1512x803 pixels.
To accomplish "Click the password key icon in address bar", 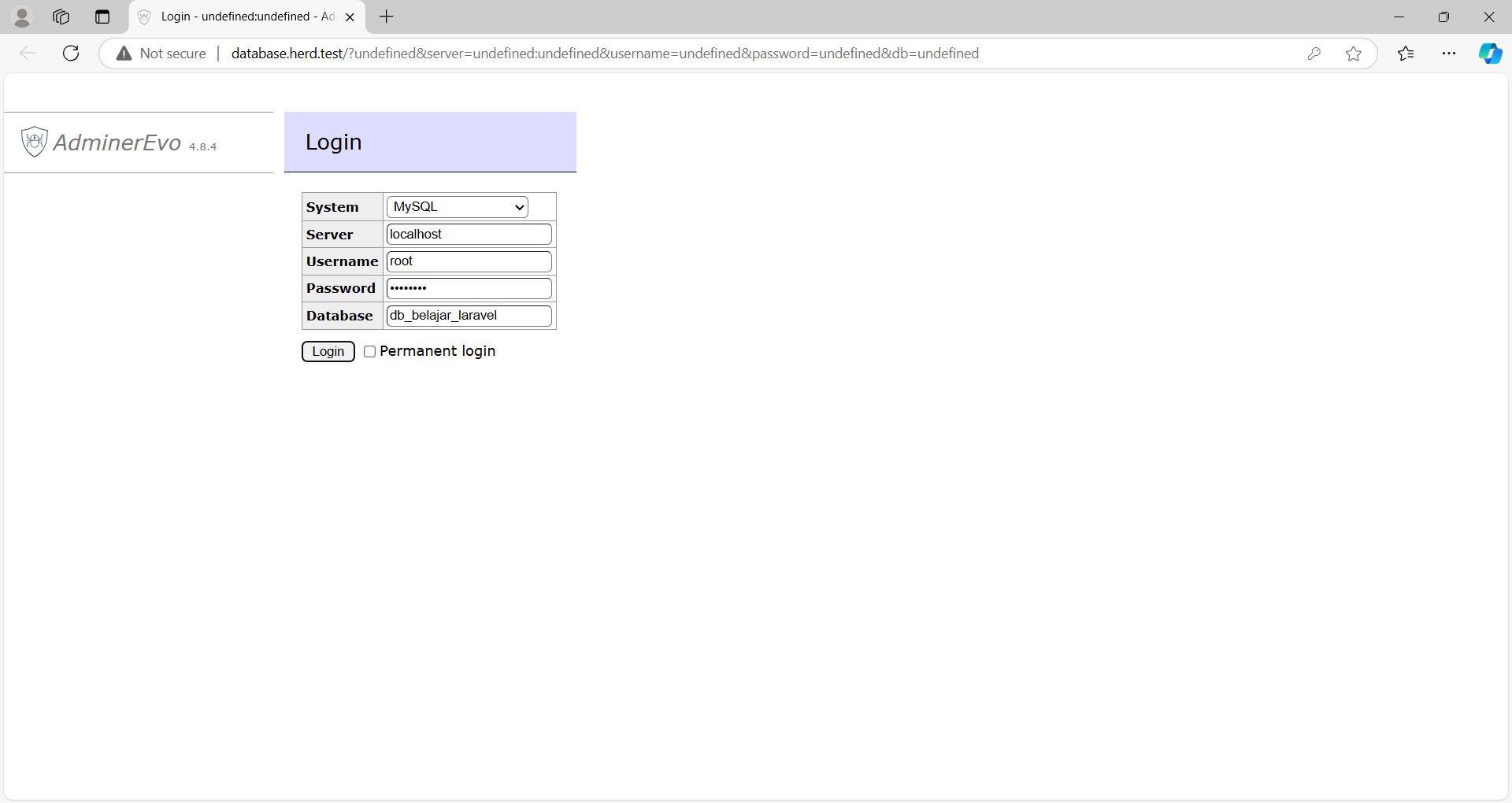I will tap(1314, 53).
